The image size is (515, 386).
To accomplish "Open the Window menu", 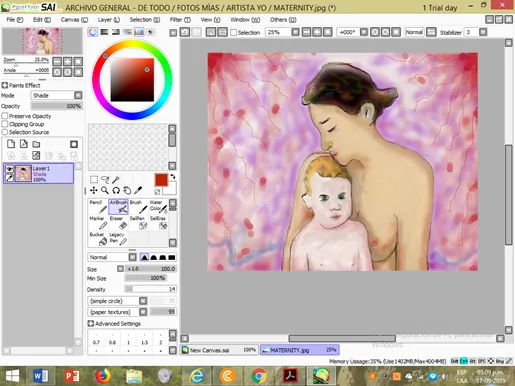I will click(245, 20).
